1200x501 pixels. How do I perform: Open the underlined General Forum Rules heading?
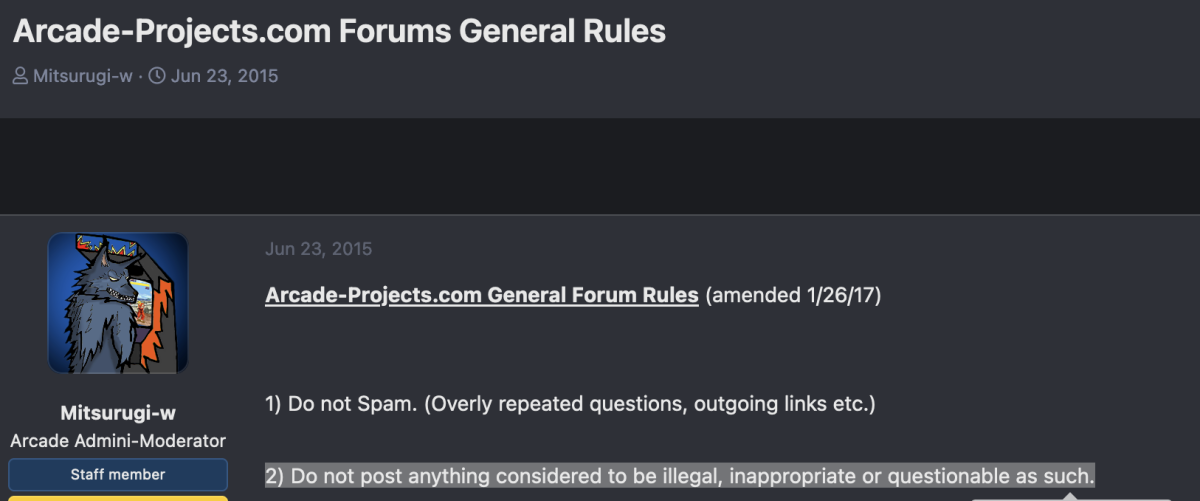(482, 296)
